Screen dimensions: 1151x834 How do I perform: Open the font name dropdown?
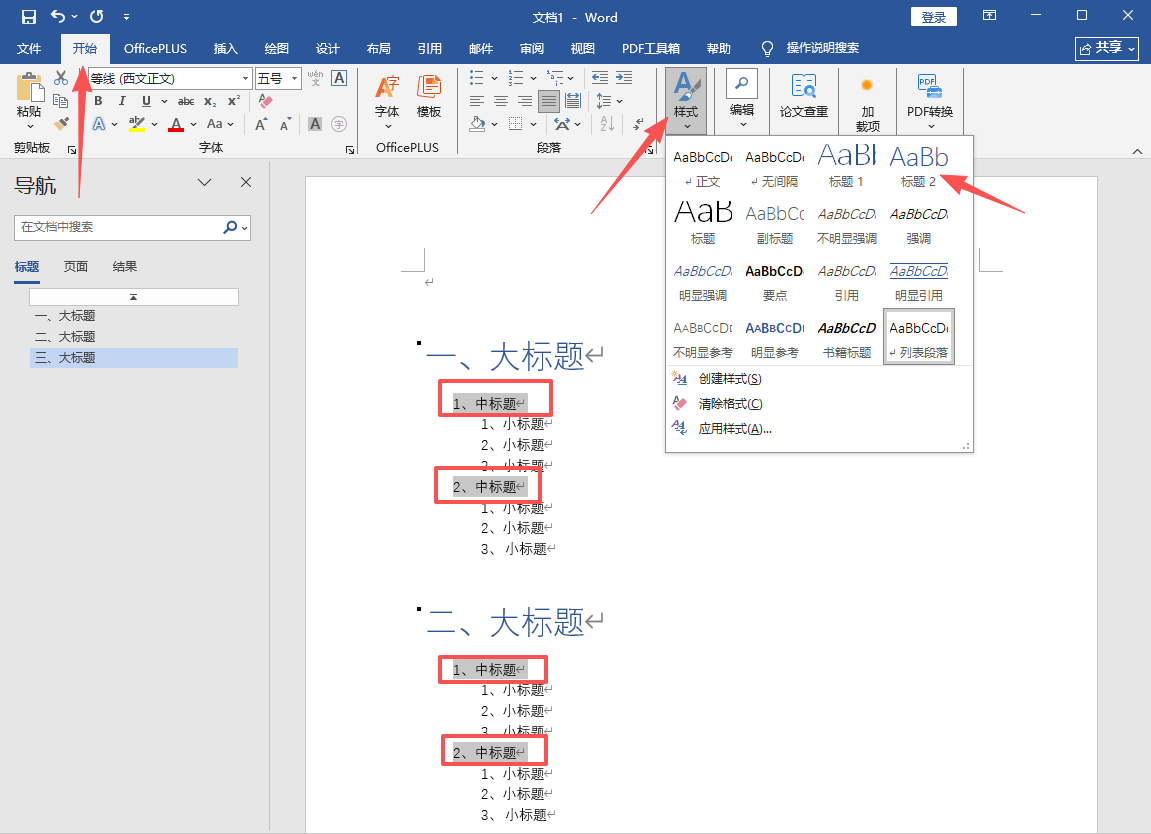point(245,78)
